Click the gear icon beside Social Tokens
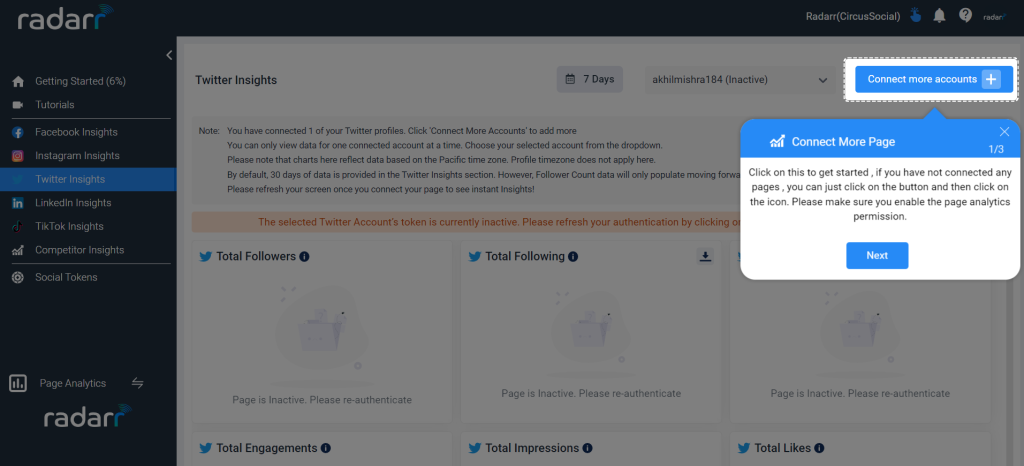Viewport: 1024px width, 466px height. pos(18,277)
